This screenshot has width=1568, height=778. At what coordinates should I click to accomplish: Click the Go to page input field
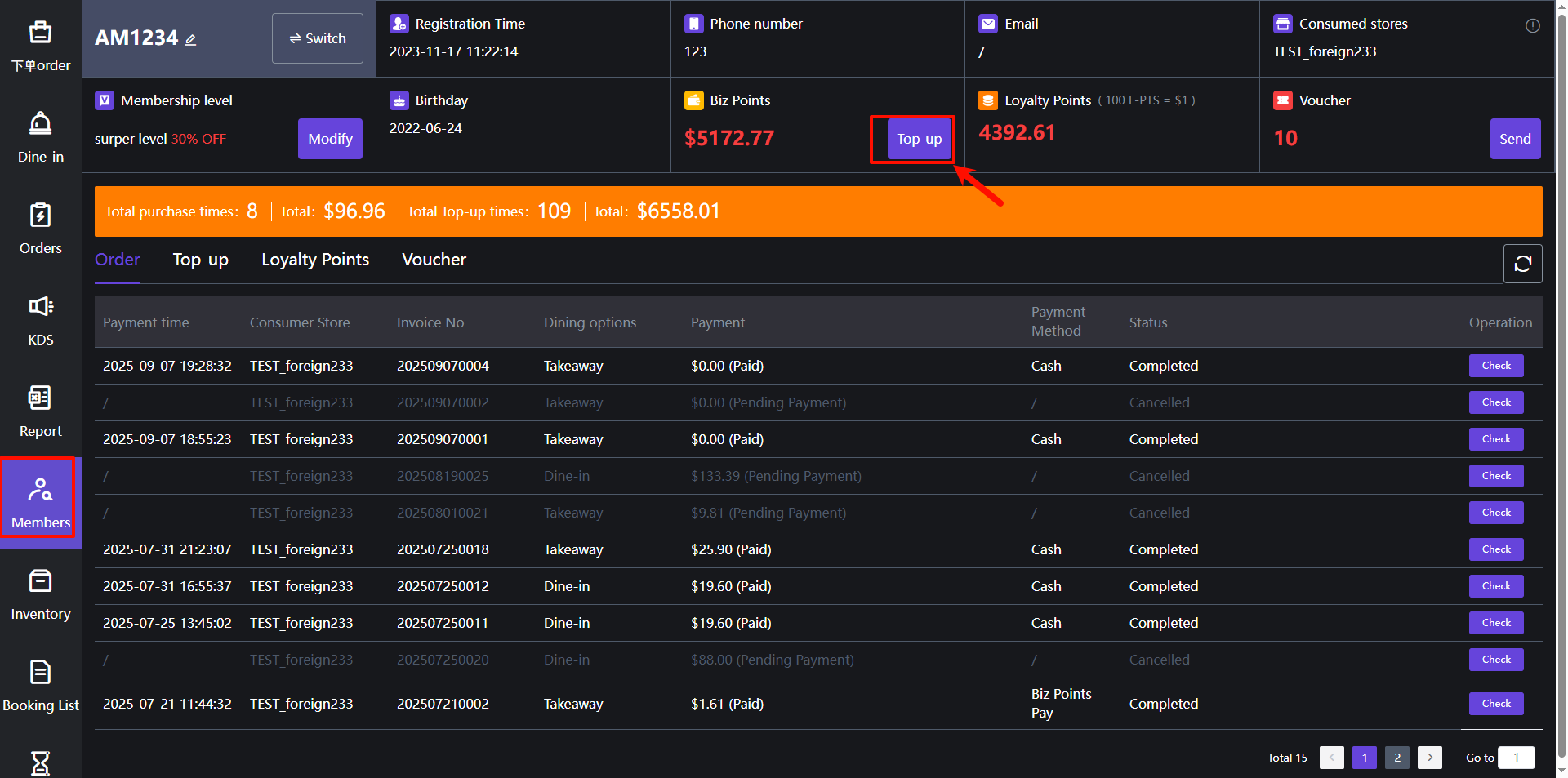click(x=1516, y=758)
